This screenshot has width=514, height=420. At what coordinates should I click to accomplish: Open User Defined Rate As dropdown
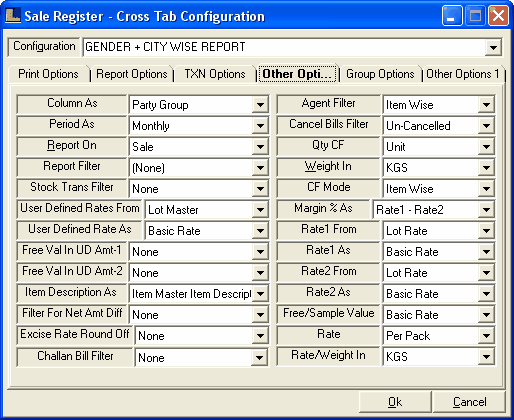coord(260,231)
